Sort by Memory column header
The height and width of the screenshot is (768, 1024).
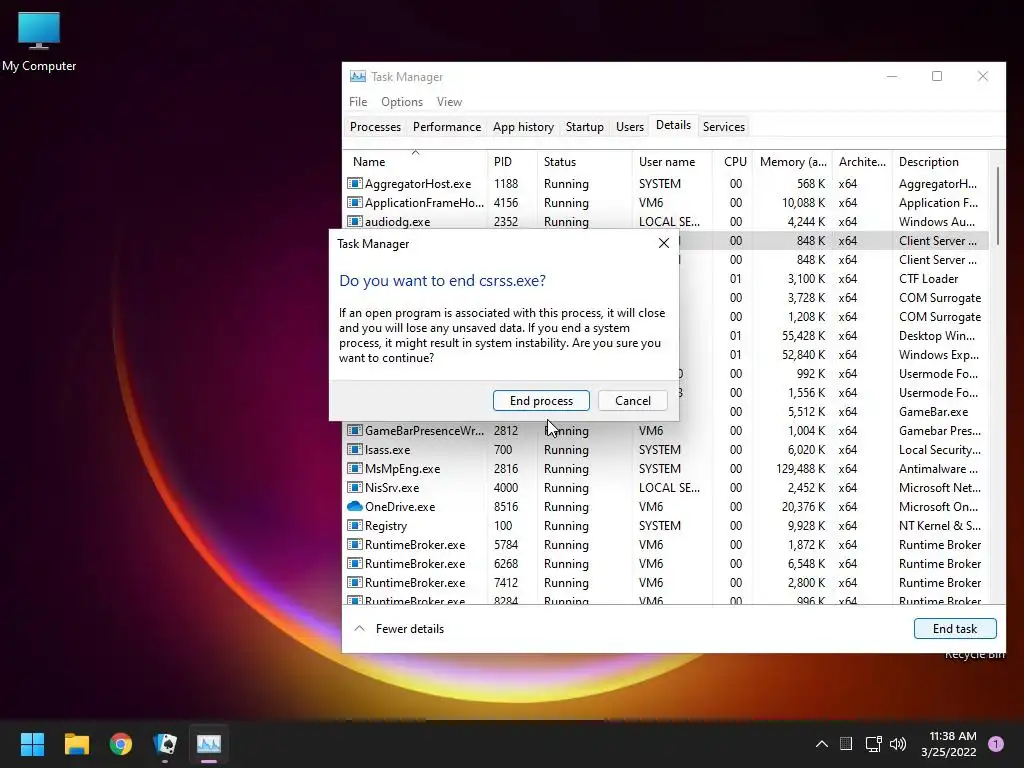click(792, 161)
